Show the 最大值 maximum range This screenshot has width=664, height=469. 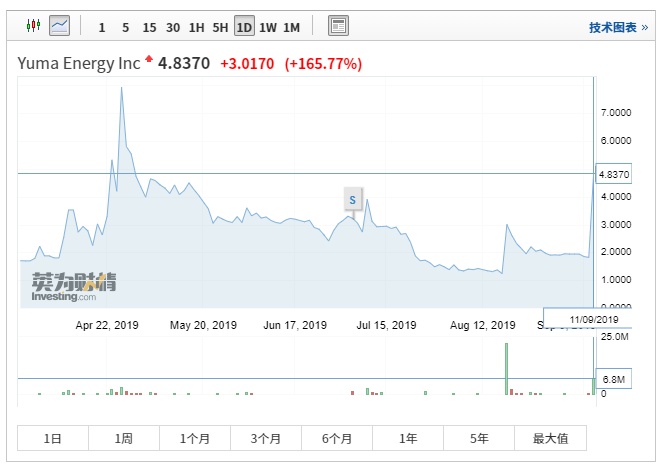point(550,438)
